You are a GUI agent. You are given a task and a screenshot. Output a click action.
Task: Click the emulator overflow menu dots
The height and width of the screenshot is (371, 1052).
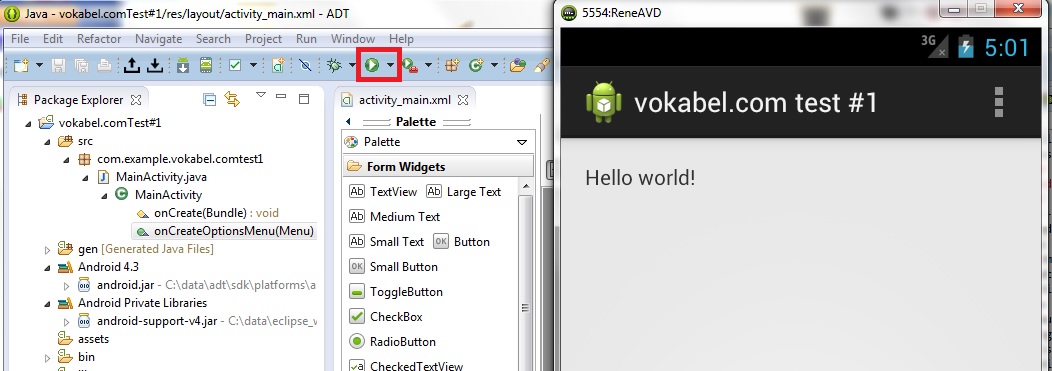[x=999, y=103]
